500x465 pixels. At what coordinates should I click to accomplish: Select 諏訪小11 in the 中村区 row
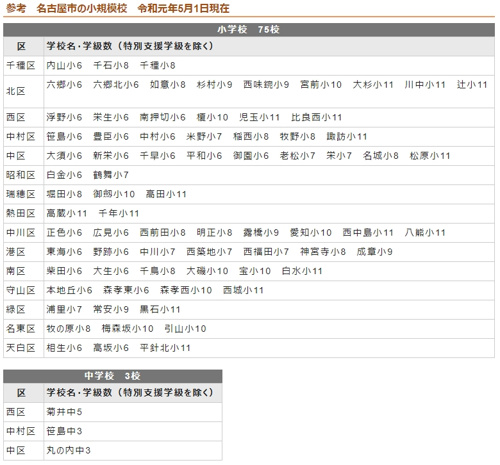[x=347, y=137]
